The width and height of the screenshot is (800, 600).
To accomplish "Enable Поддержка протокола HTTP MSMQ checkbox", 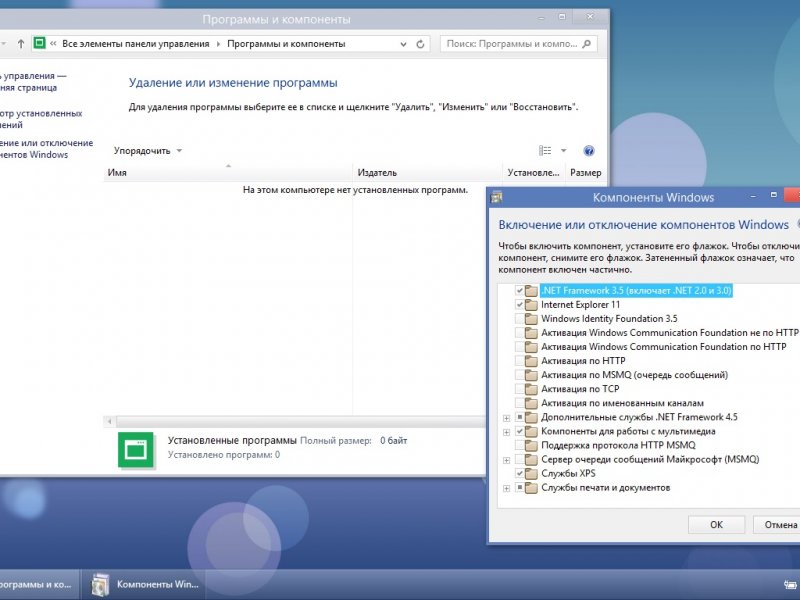I will tap(519, 445).
